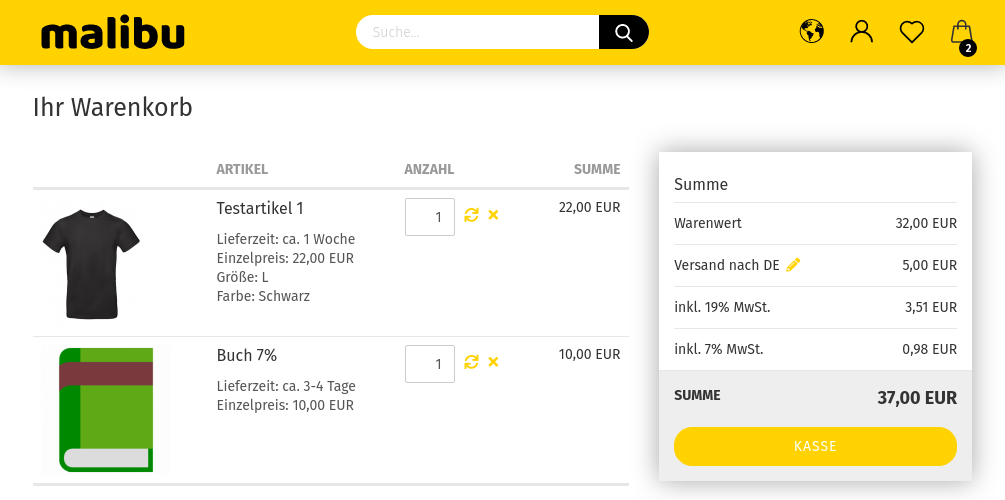Refresh quantity for Buch 7%

click(x=471, y=362)
